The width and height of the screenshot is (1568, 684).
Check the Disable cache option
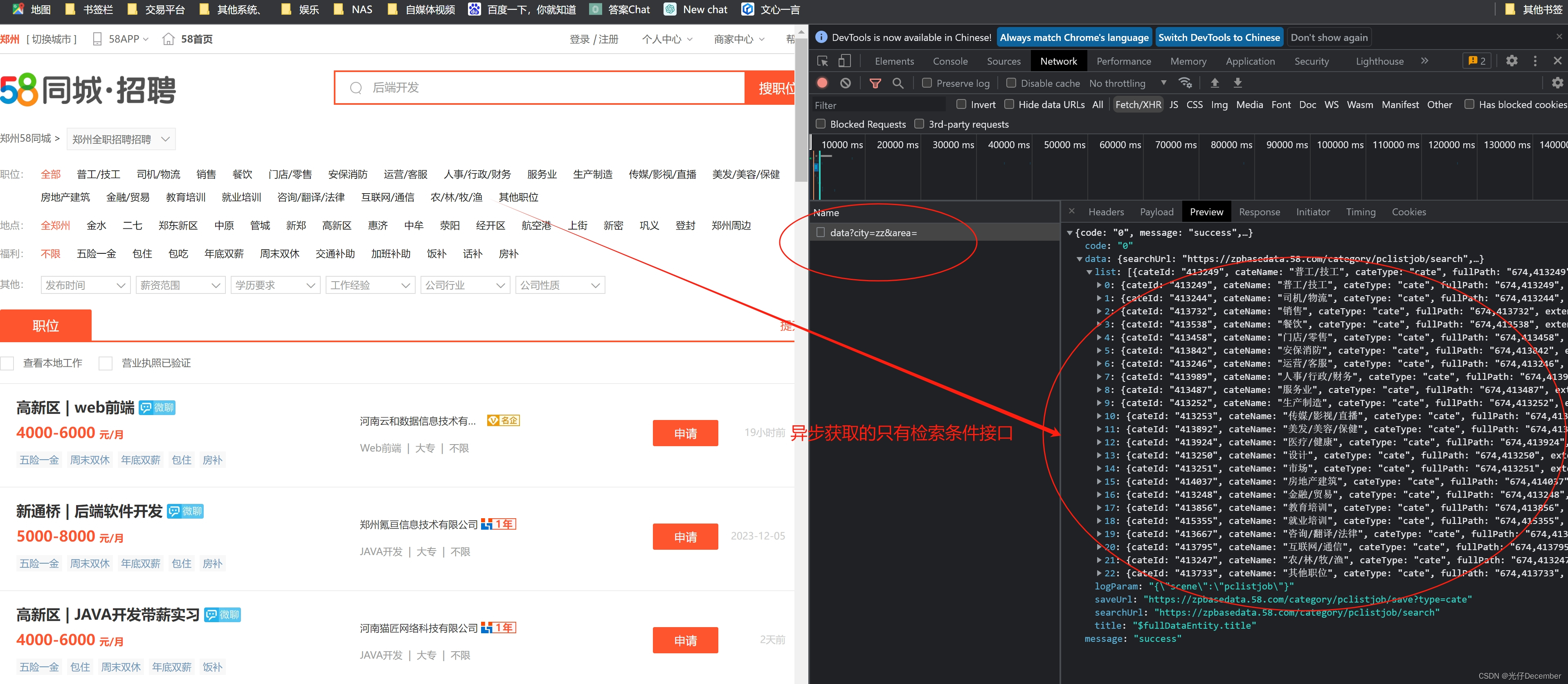point(1011,83)
